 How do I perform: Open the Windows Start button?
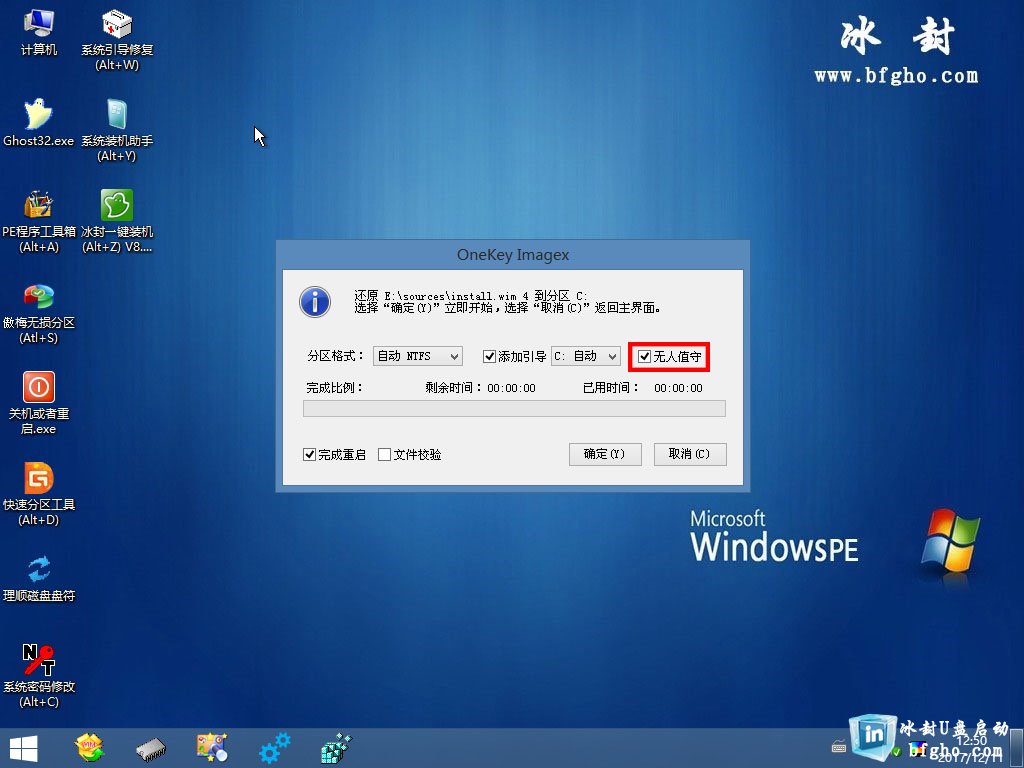[24, 748]
